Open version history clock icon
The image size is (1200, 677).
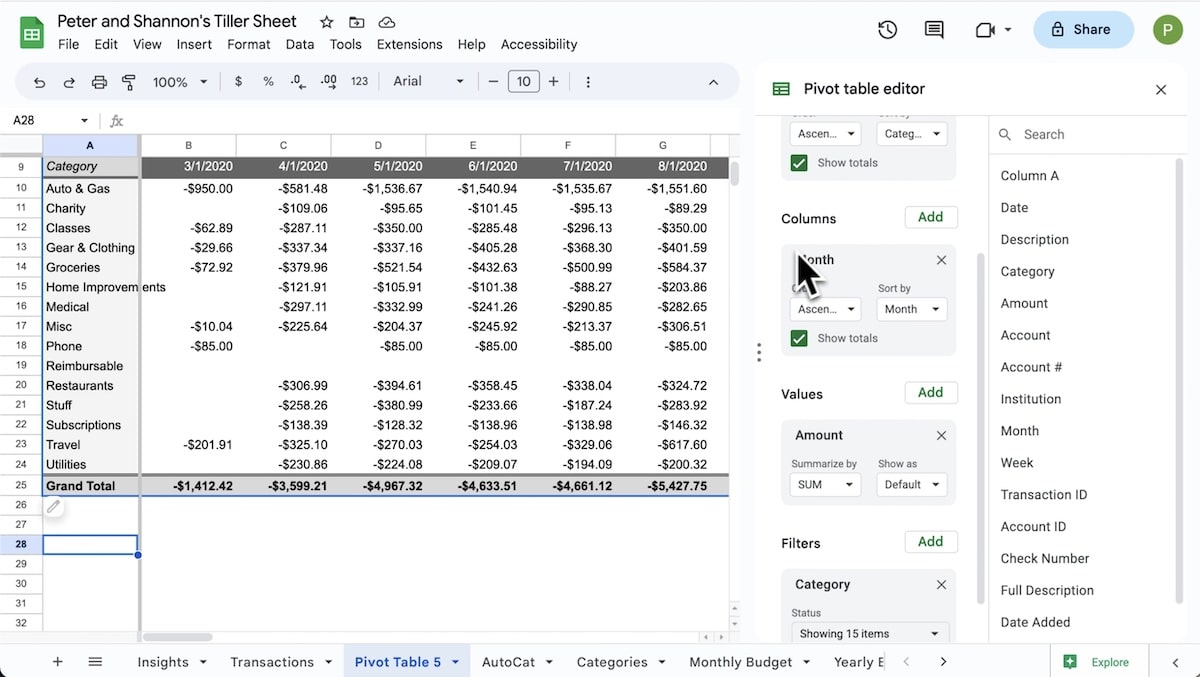pyautogui.click(x=887, y=30)
